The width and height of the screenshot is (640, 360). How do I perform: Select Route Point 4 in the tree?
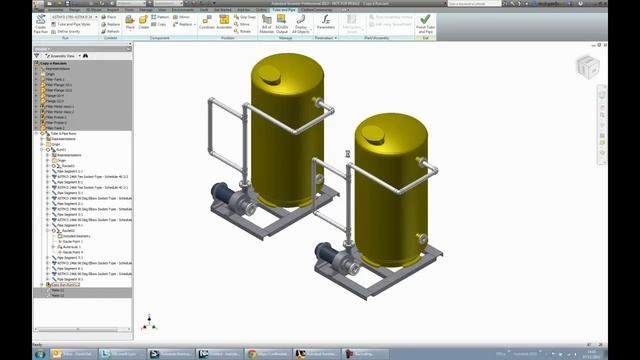(73, 253)
